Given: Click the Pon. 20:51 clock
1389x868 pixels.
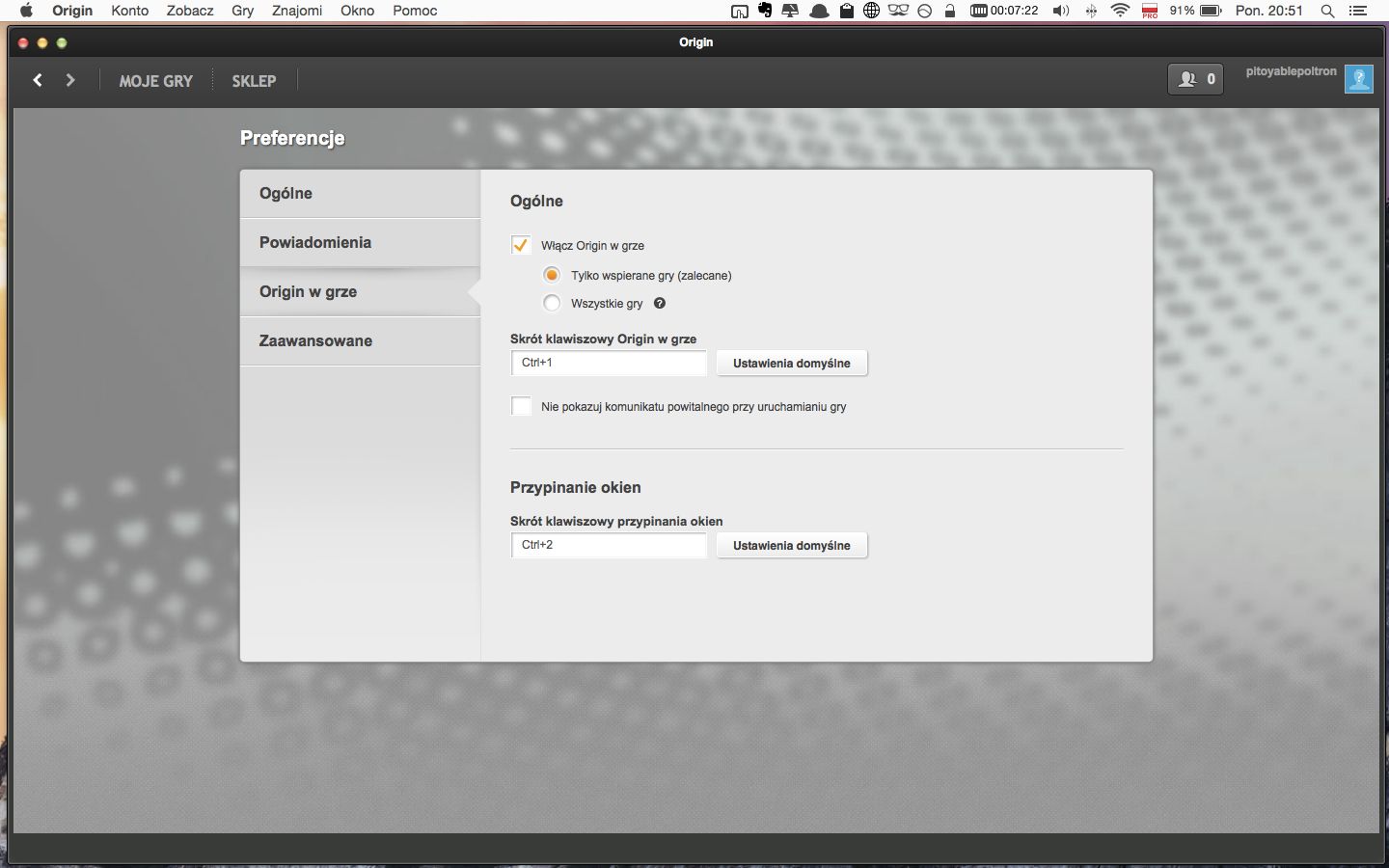Looking at the screenshot, I should coord(1269,11).
